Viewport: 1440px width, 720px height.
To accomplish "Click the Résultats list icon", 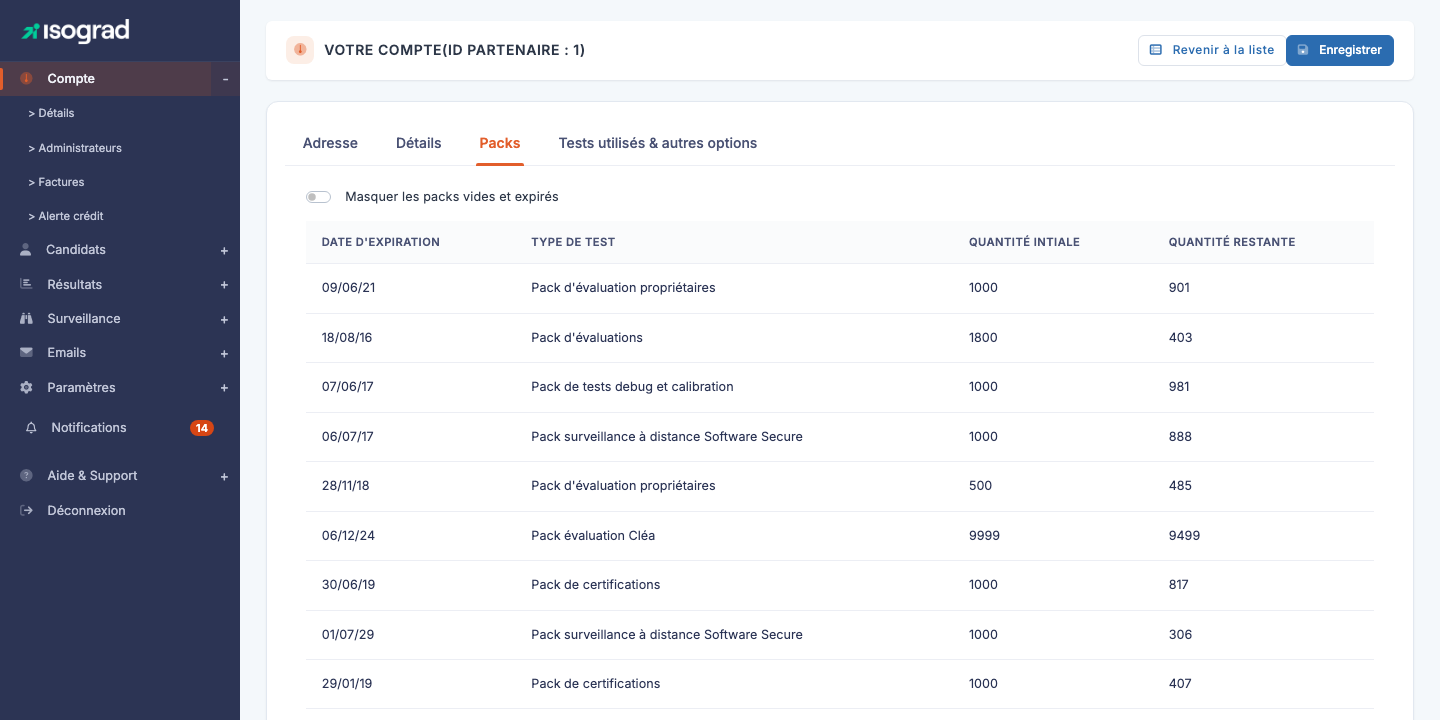I will coord(26,284).
